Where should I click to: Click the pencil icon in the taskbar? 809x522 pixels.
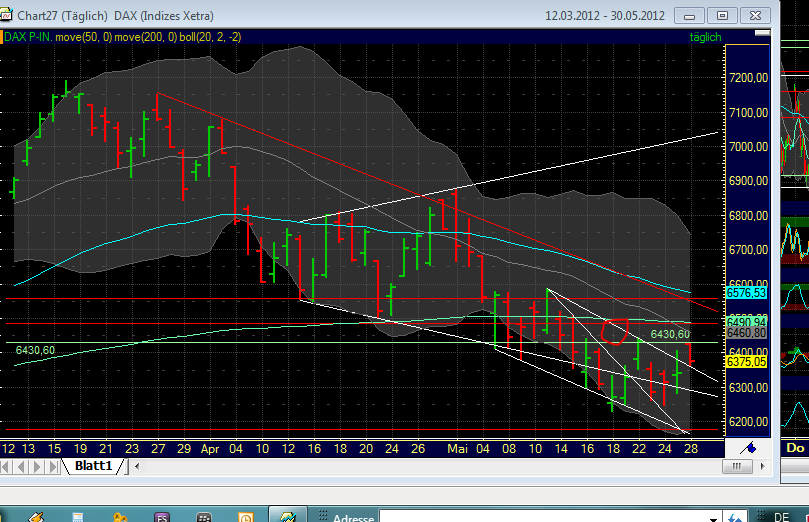coord(36,516)
